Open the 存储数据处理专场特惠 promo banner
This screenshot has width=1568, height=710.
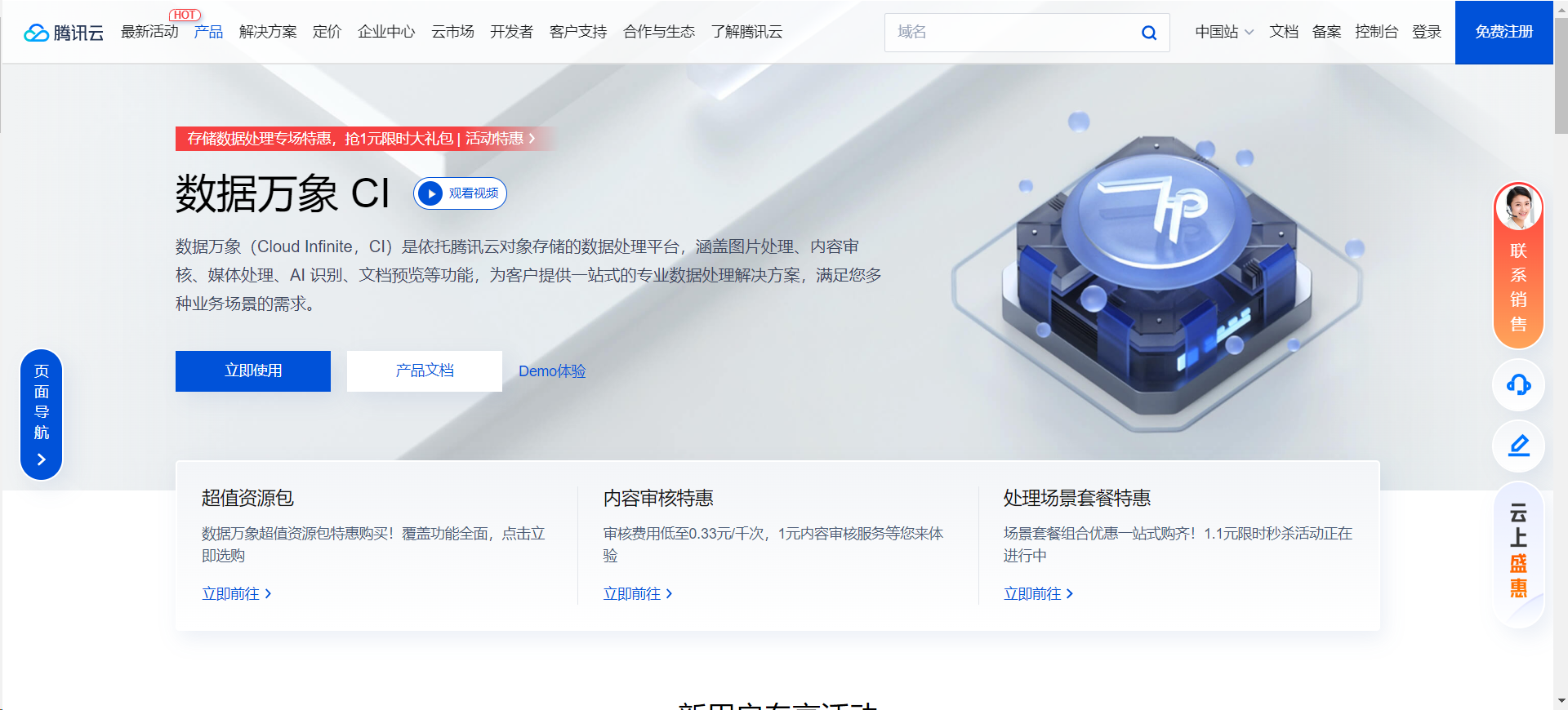coord(361,139)
